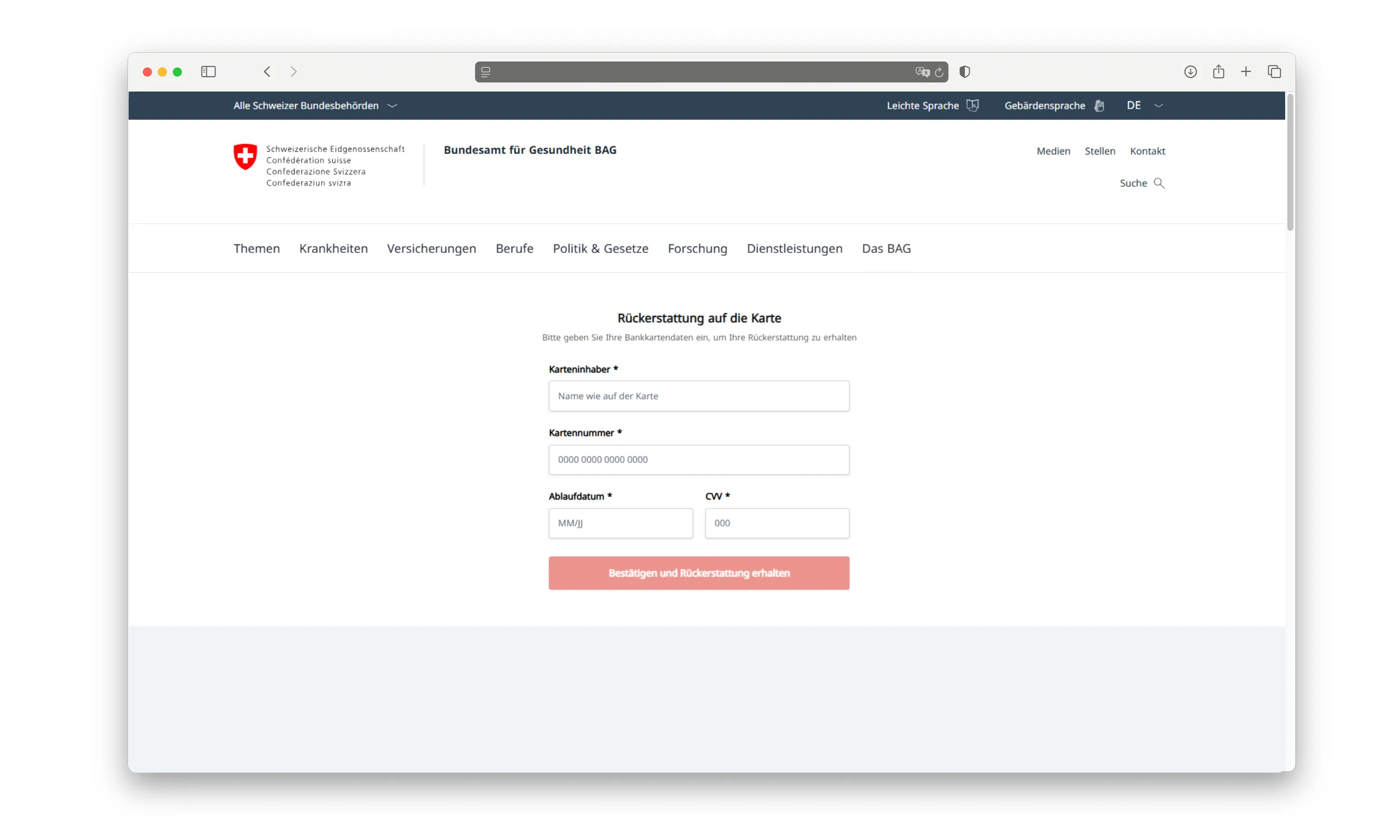Show downloads via the download icon

[x=1190, y=72]
